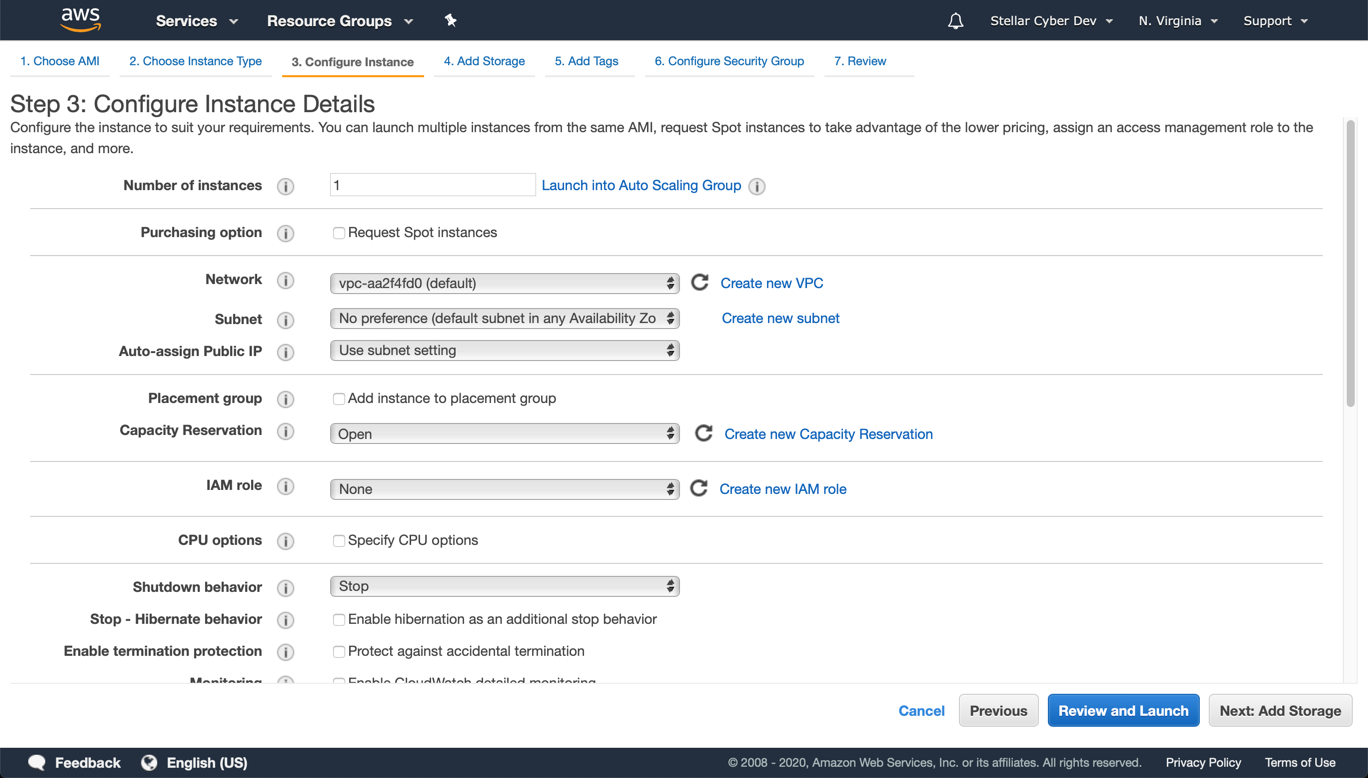Click the Number of instances input field

click(x=432, y=185)
